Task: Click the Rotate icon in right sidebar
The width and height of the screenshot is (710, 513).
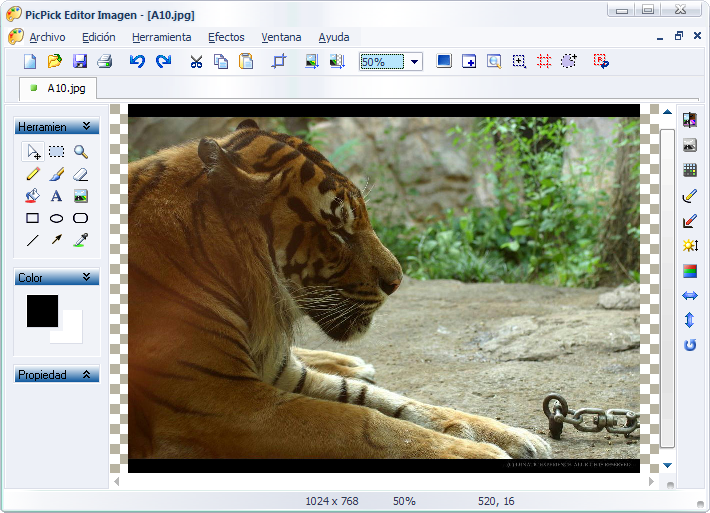Action: 689,345
